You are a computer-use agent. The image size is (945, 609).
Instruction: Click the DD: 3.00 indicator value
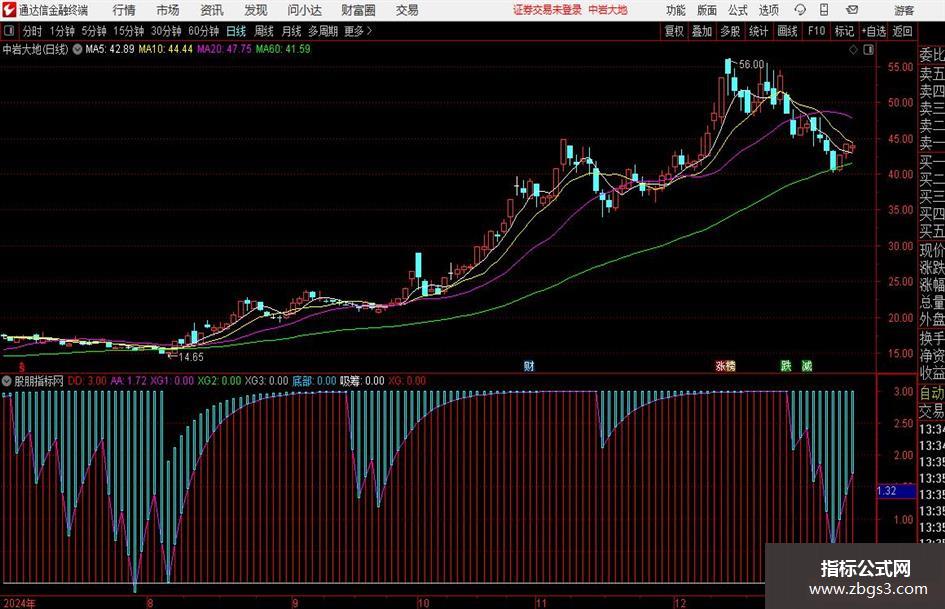point(87,381)
